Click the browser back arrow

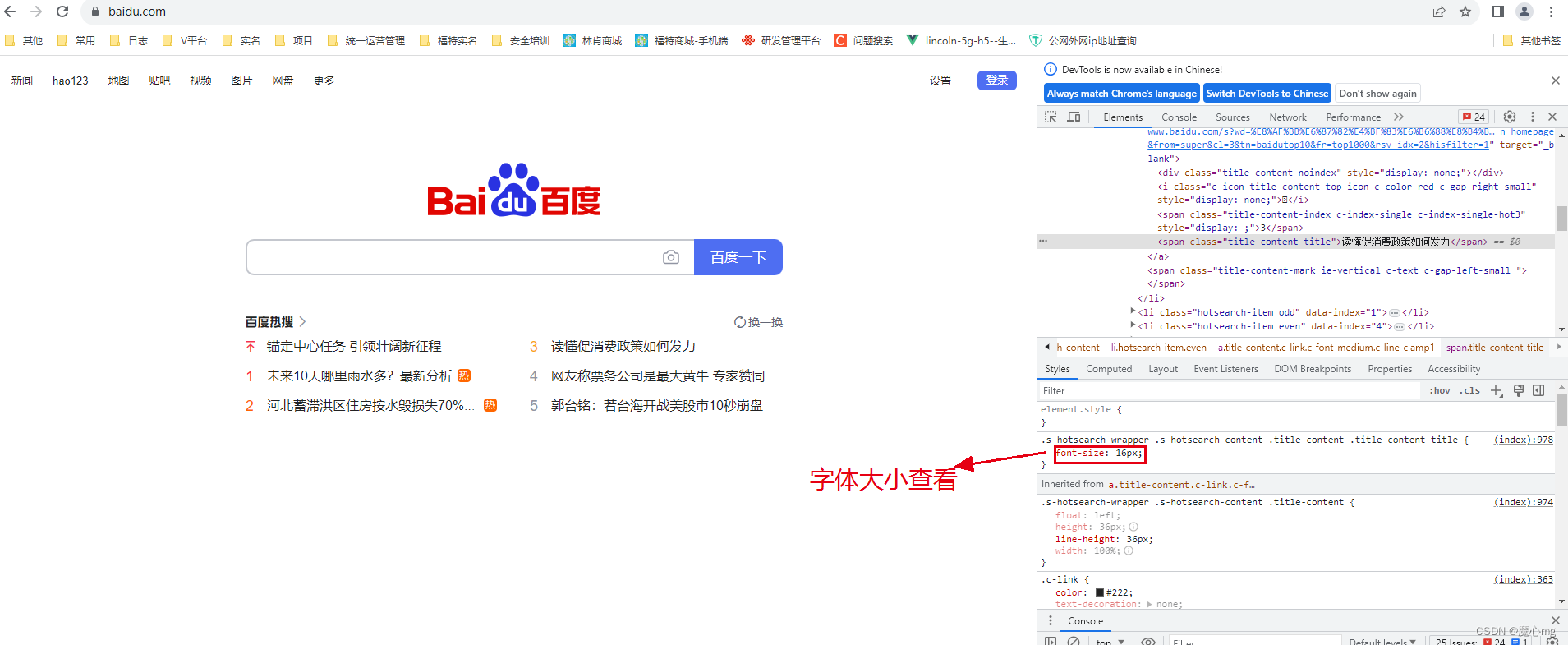pyautogui.click(x=11, y=12)
